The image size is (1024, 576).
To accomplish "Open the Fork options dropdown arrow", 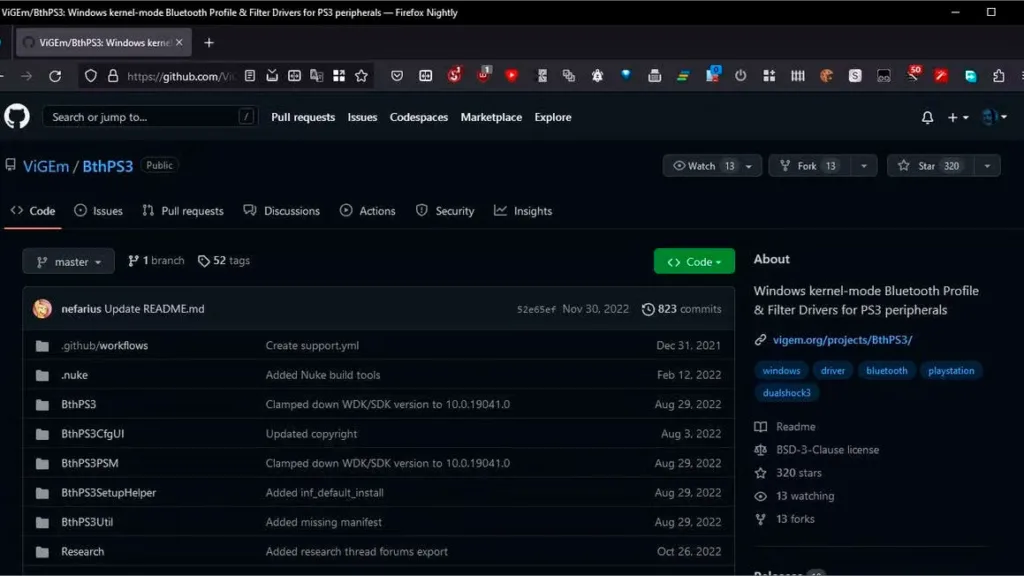I will 863,167.
